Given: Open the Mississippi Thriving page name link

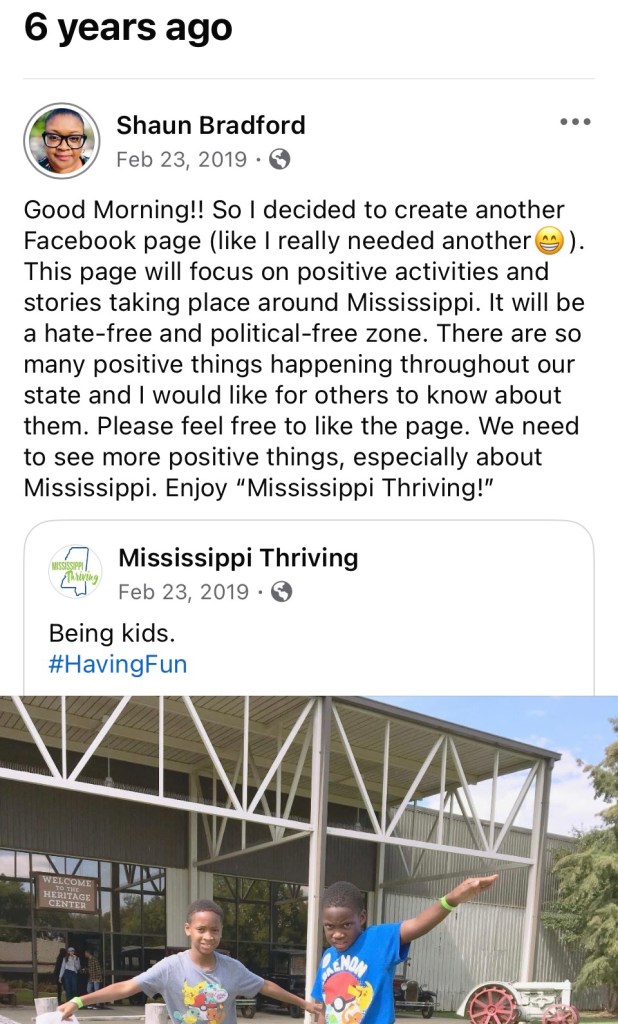Looking at the screenshot, I should (x=238, y=557).
